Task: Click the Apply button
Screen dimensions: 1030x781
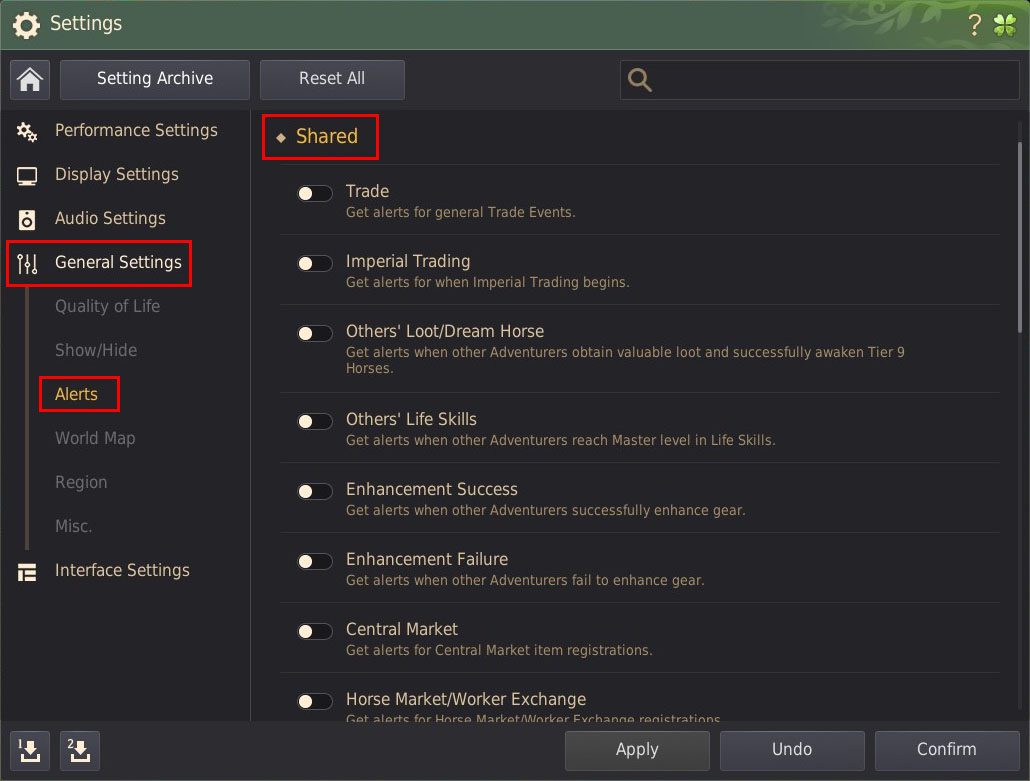Action: 637,750
